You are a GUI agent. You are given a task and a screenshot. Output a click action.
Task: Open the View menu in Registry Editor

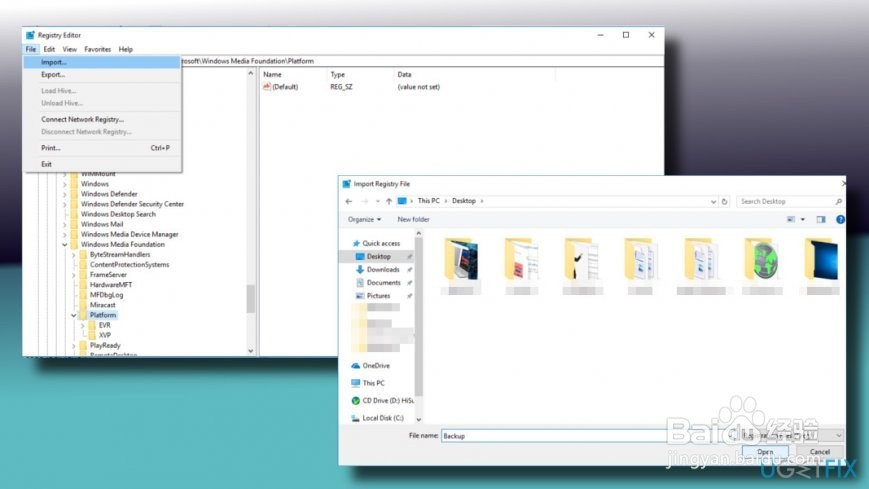point(70,49)
